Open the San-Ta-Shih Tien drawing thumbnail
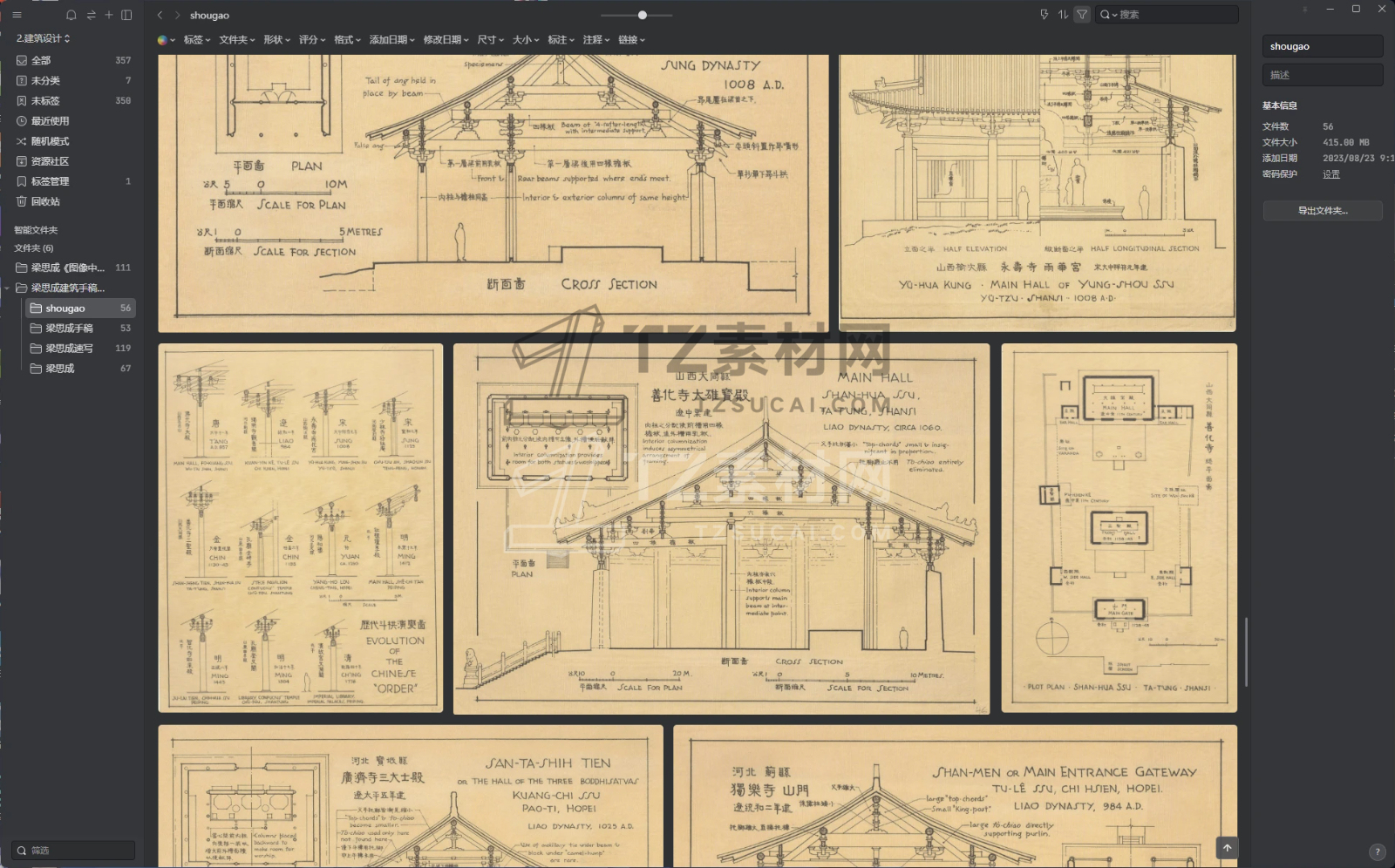 [x=411, y=797]
